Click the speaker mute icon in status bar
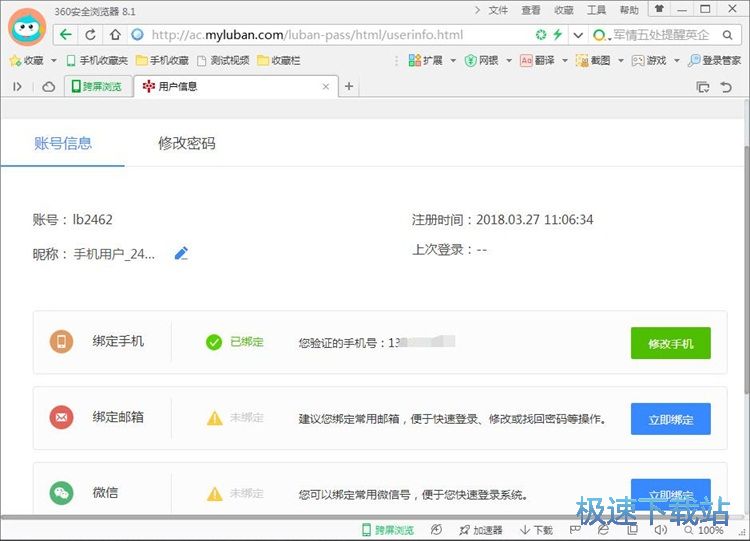 (661, 530)
